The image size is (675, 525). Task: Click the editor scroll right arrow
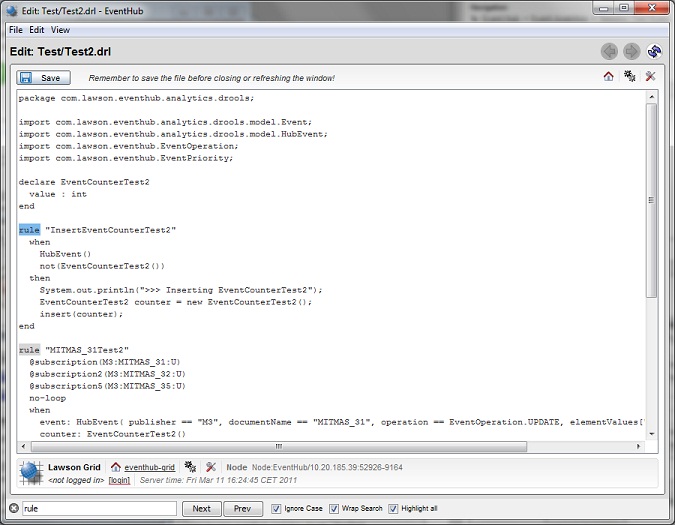pyautogui.click(x=639, y=446)
